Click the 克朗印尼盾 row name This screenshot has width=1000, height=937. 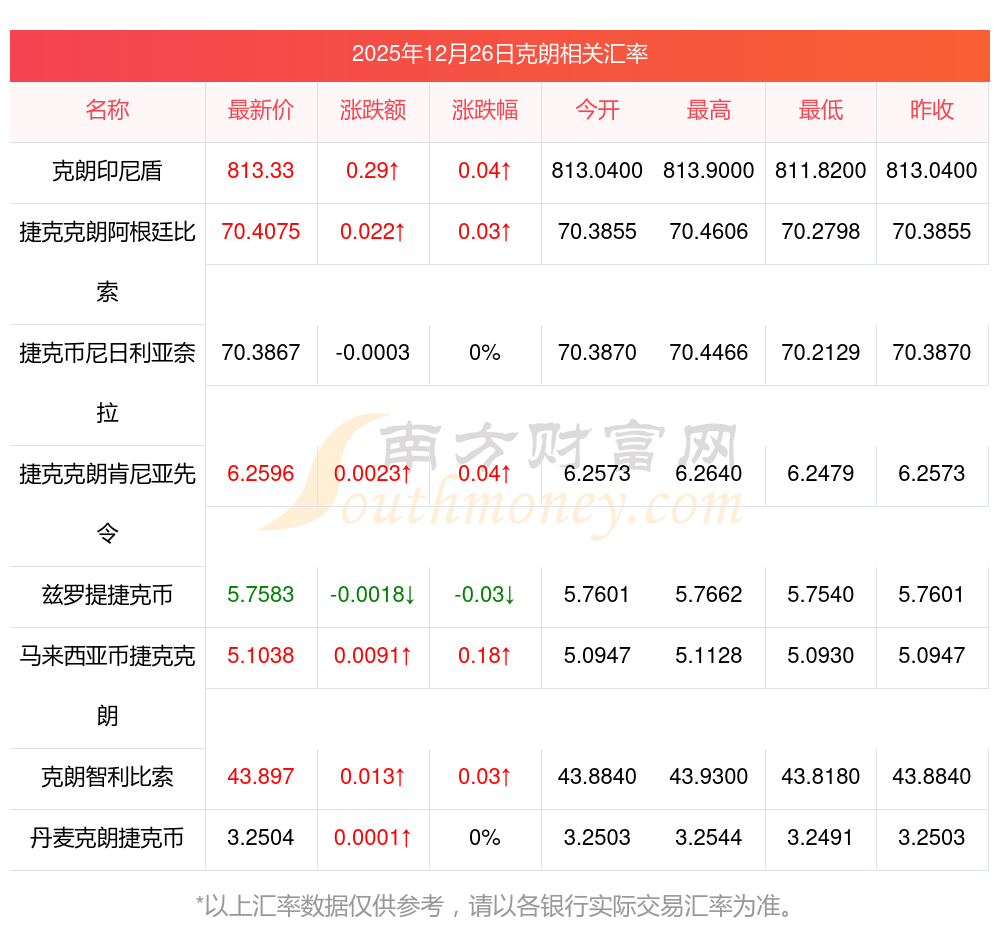tap(107, 171)
